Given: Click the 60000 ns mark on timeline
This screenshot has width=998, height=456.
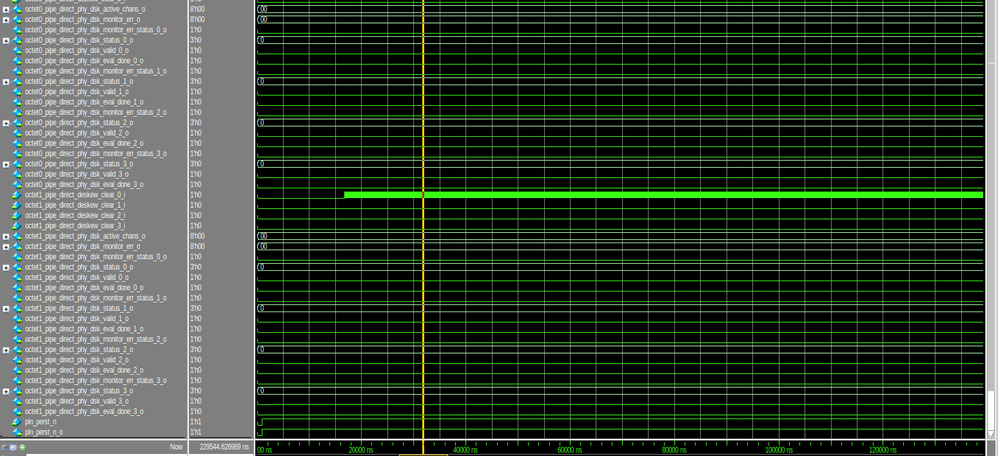Looking at the screenshot, I should coord(570,450).
